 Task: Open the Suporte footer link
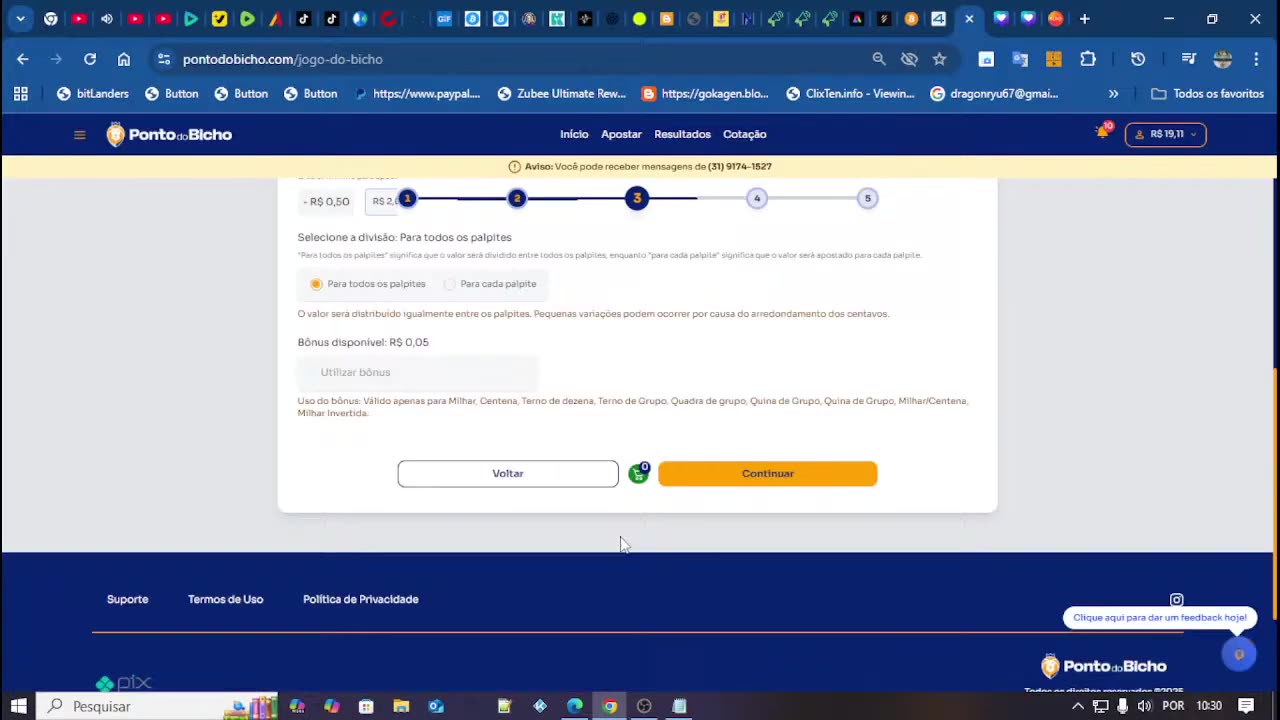[x=128, y=599]
